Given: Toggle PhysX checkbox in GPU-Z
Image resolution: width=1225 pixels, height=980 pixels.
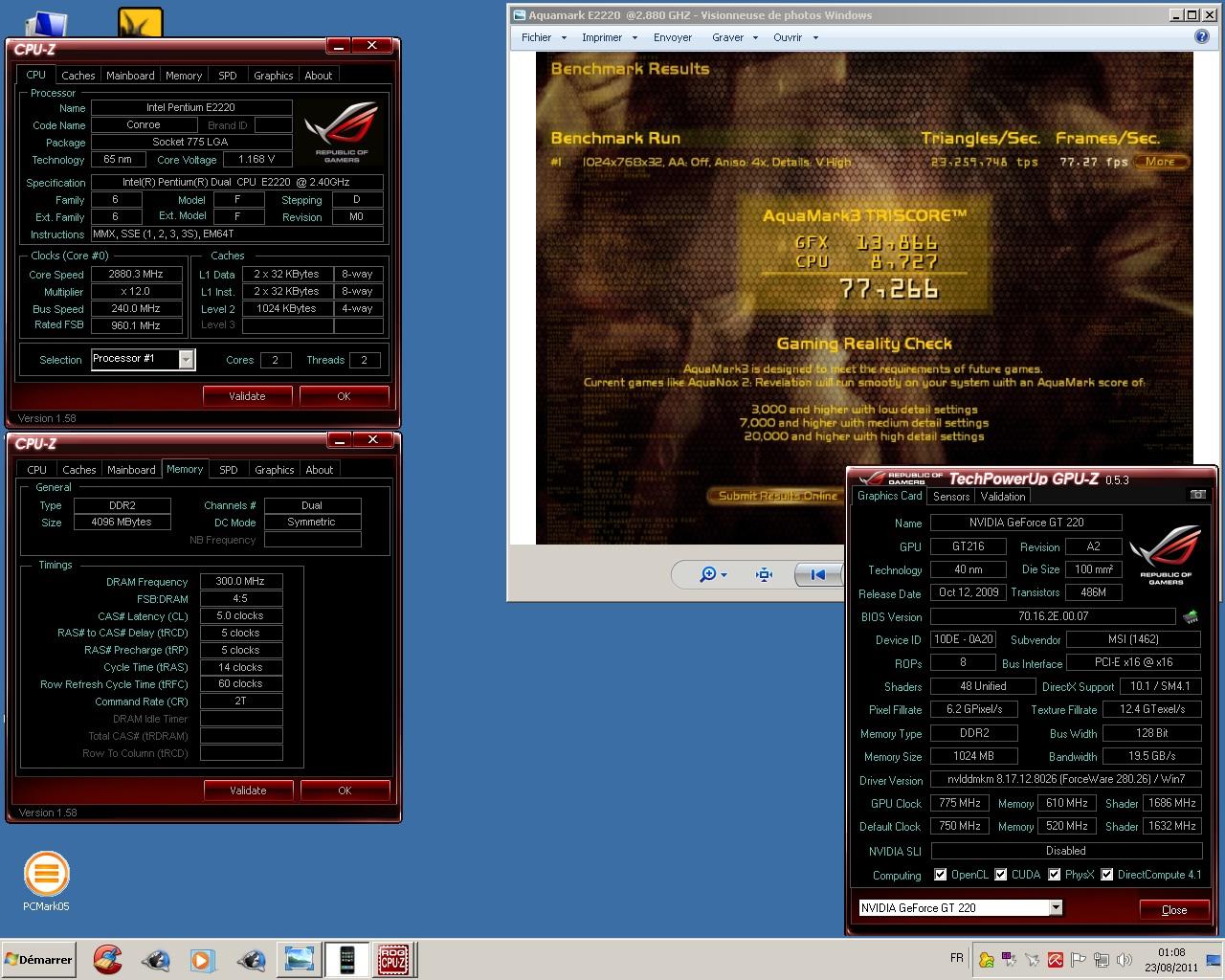Looking at the screenshot, I should pyautogui.click(x=1055, y=875).
